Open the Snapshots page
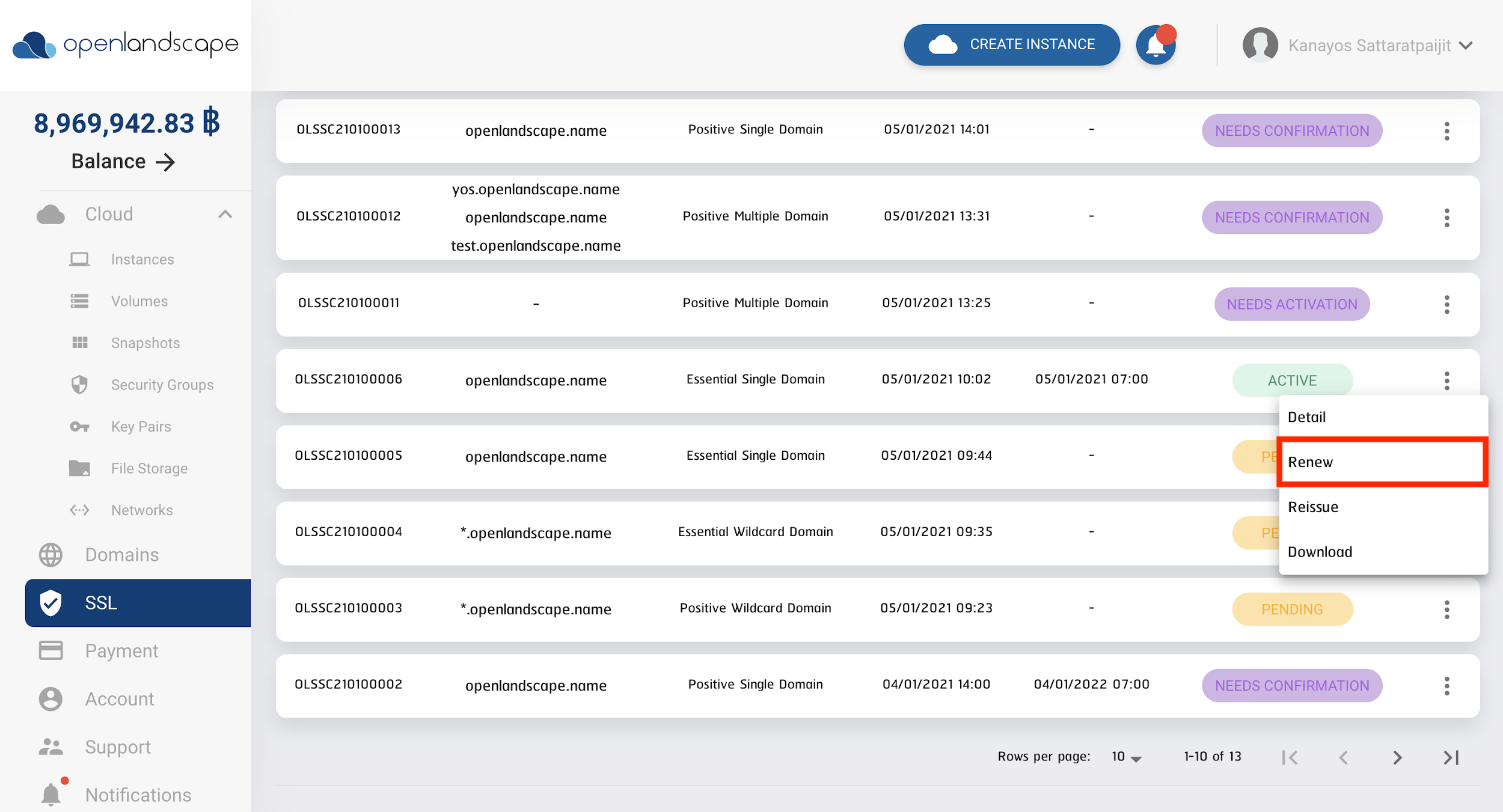This screenshot has width=1503, height=812. (x=145, y=343)
